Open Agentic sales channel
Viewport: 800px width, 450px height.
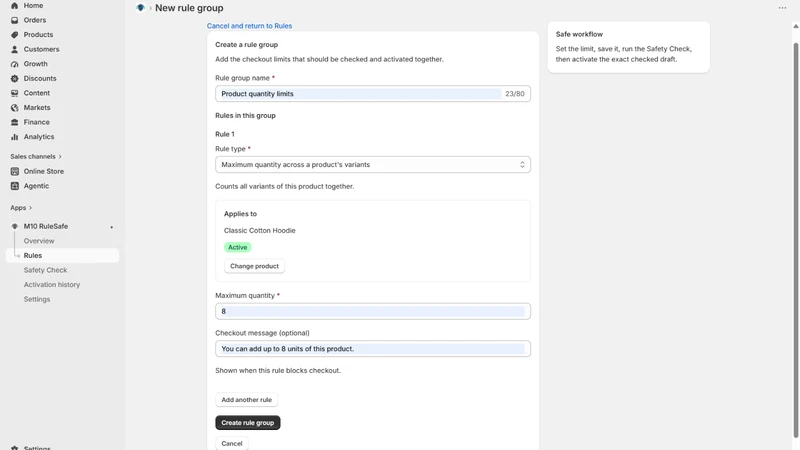(x=36, y=186)
